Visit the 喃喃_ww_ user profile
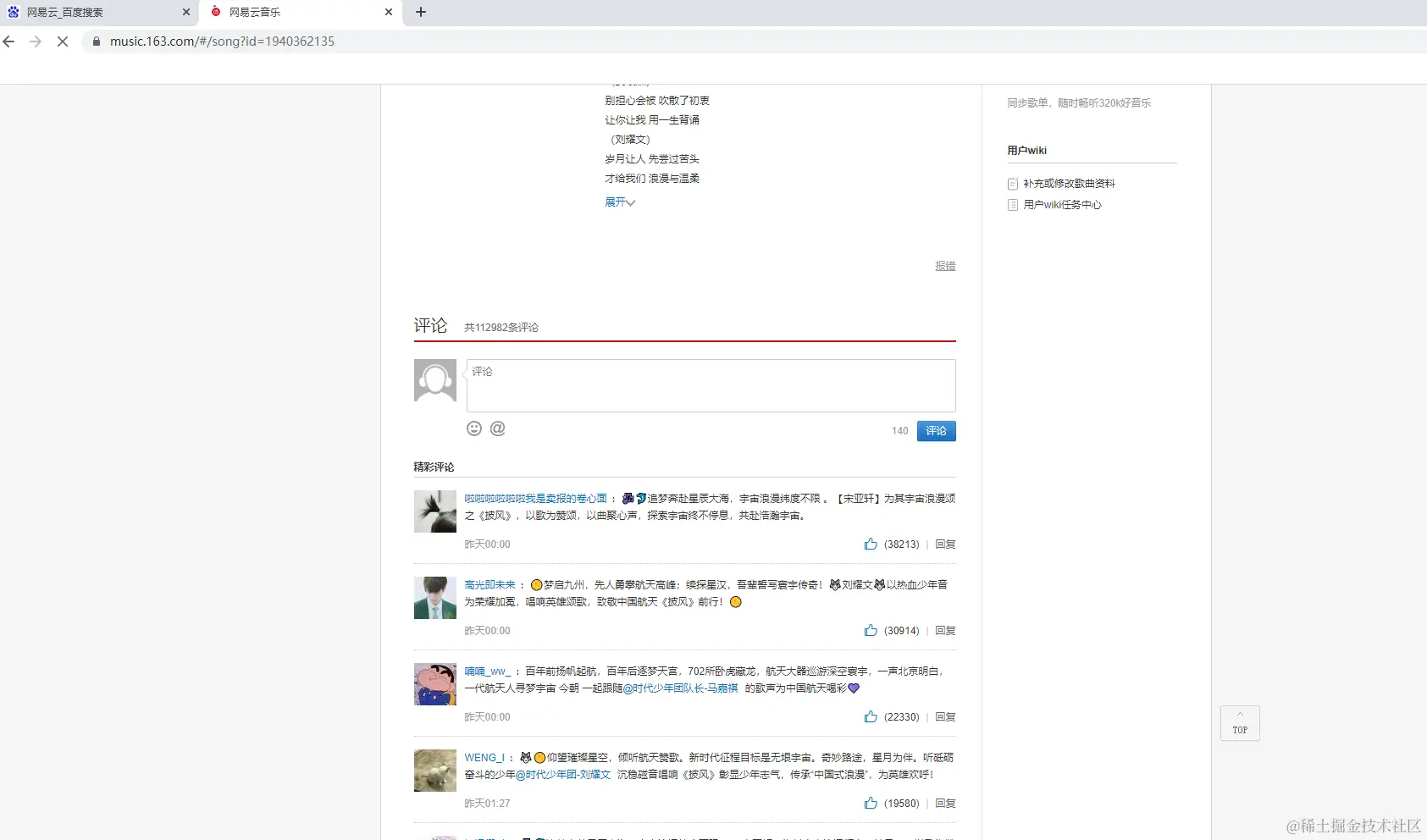 coord(488,671)
